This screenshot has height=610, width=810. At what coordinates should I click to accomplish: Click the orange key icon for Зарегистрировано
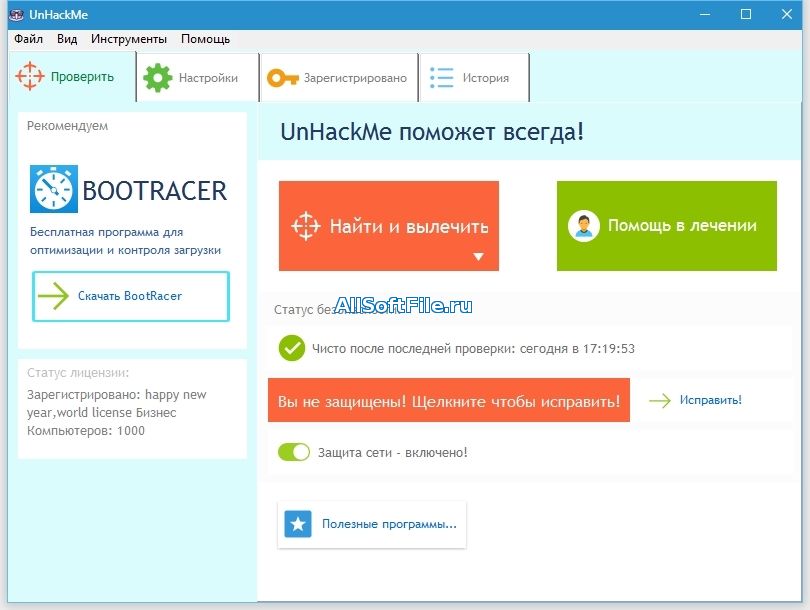(283, 78)
